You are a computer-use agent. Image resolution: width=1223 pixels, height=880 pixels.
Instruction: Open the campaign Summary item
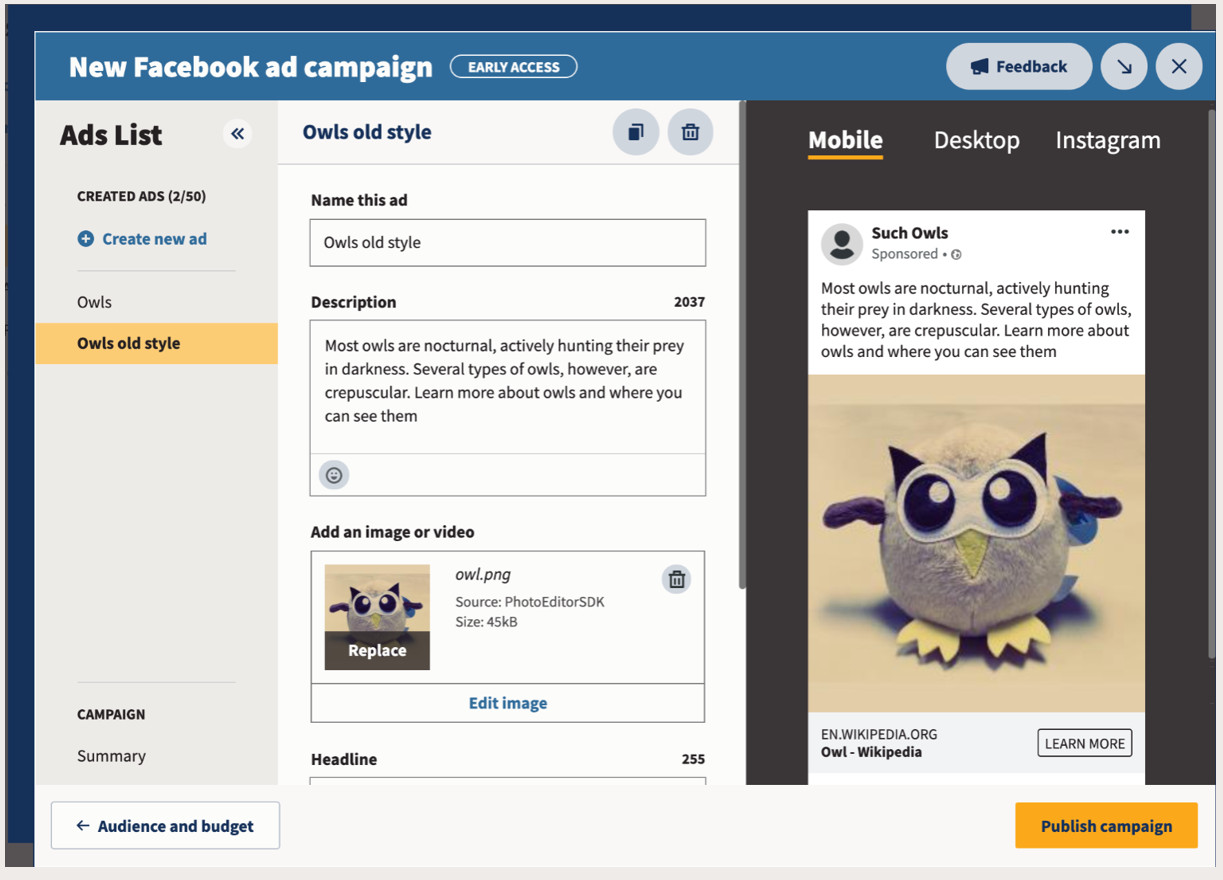click(111, 756)
